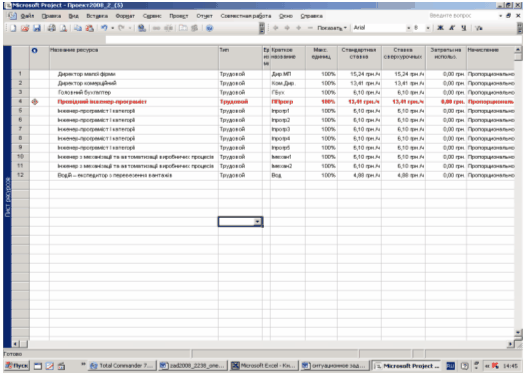
Task: Open the Arial font name dropdown
Action: (408, 28)
